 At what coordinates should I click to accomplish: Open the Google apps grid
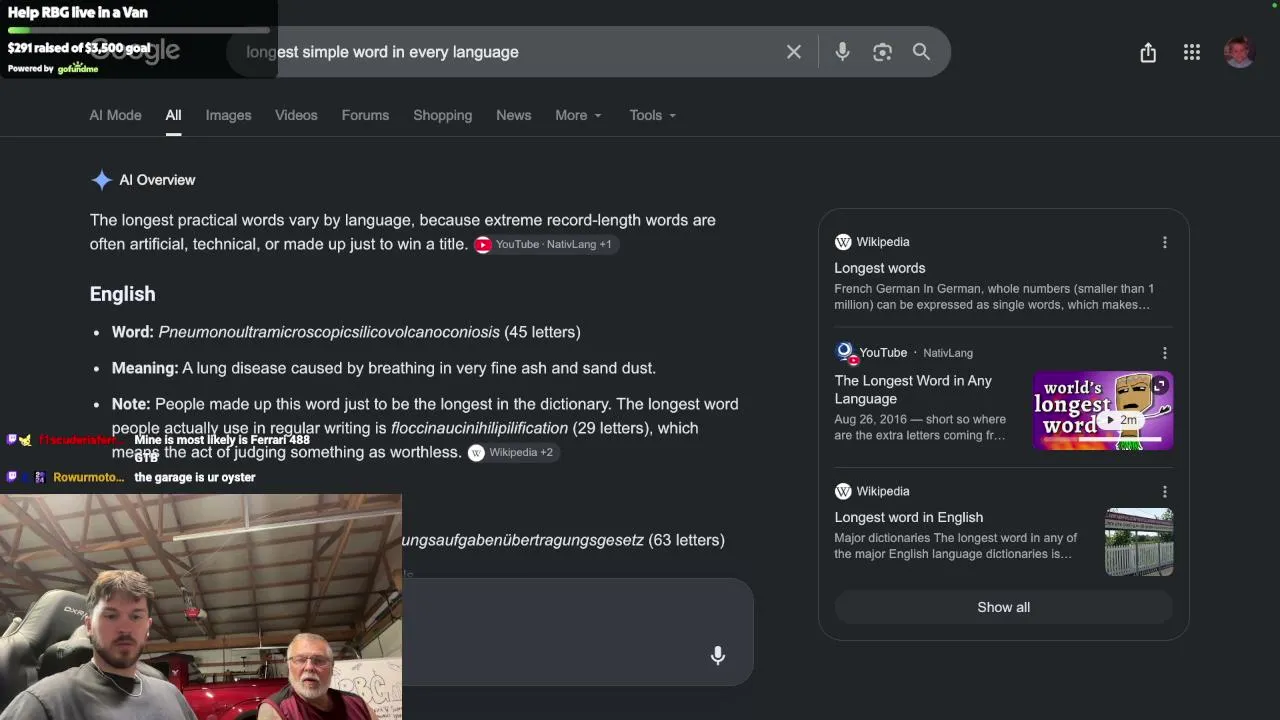coord(1192,53)
